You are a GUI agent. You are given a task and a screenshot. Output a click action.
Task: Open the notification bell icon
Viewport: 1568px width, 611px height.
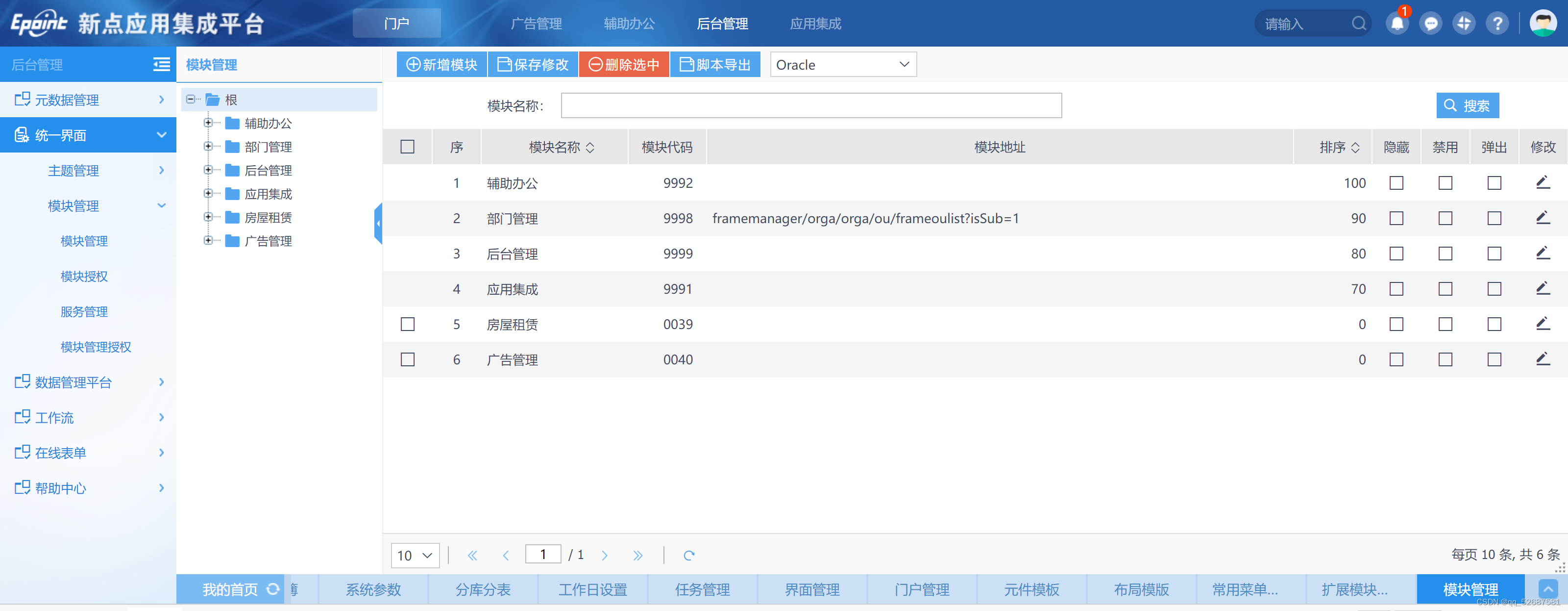pos(1397,24)
